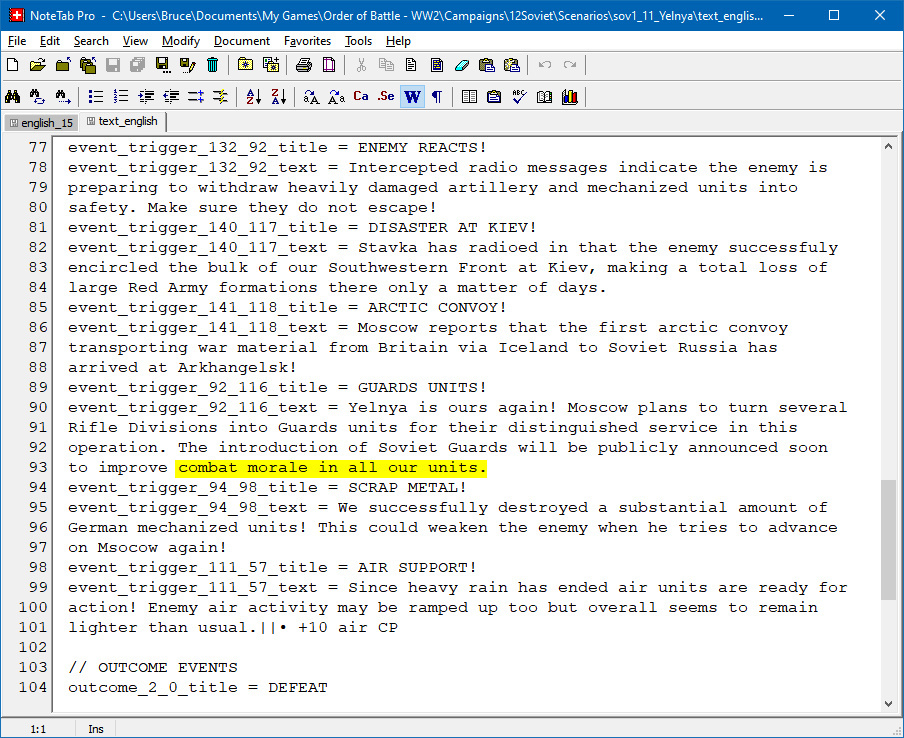The height and width of the screenshot is (738, 904).
Task: Click the trash can delete icon
Action: tap(213, 65)
